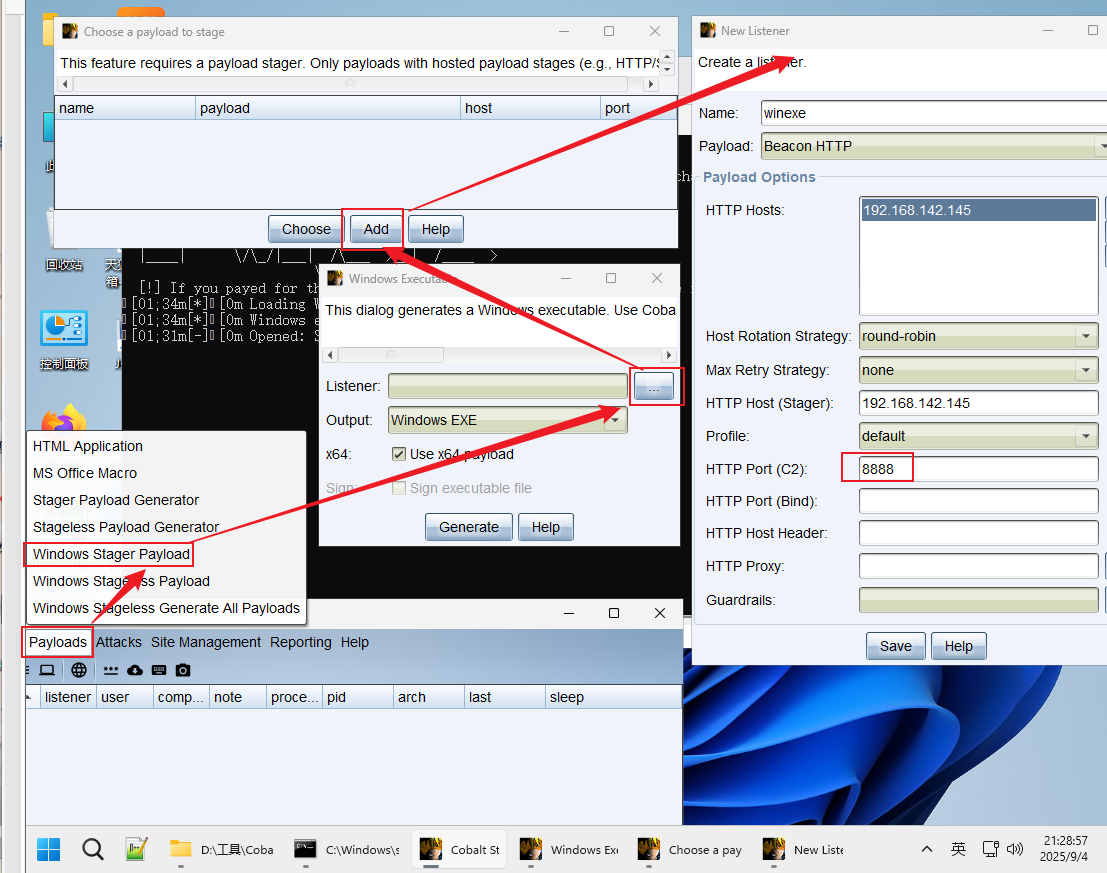Click the screenshots camera toolbar icon

[183, 670]
